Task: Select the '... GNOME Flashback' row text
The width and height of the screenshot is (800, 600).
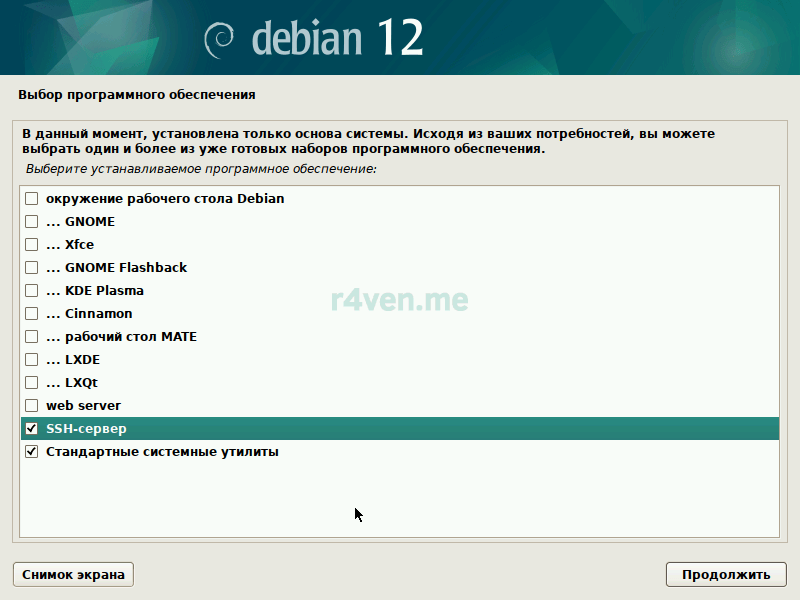Action: coord(116,267)
